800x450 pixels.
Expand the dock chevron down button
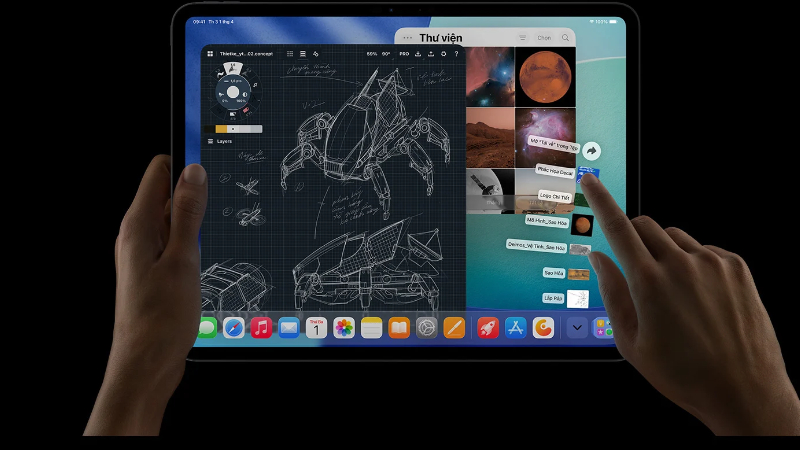point(577,328)
